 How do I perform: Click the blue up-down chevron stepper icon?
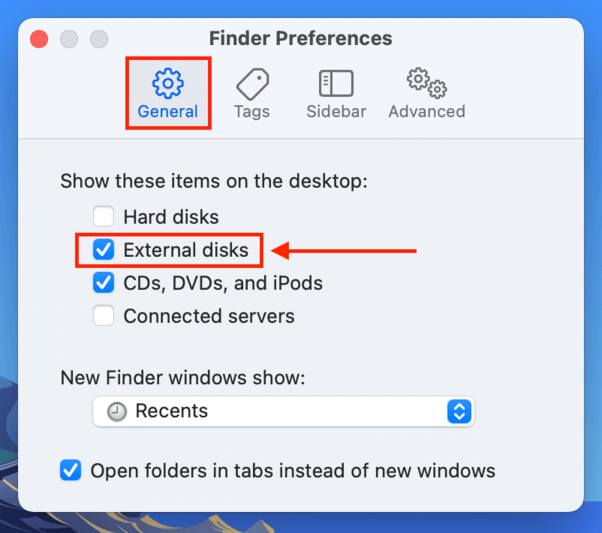(x=459, y=411)
